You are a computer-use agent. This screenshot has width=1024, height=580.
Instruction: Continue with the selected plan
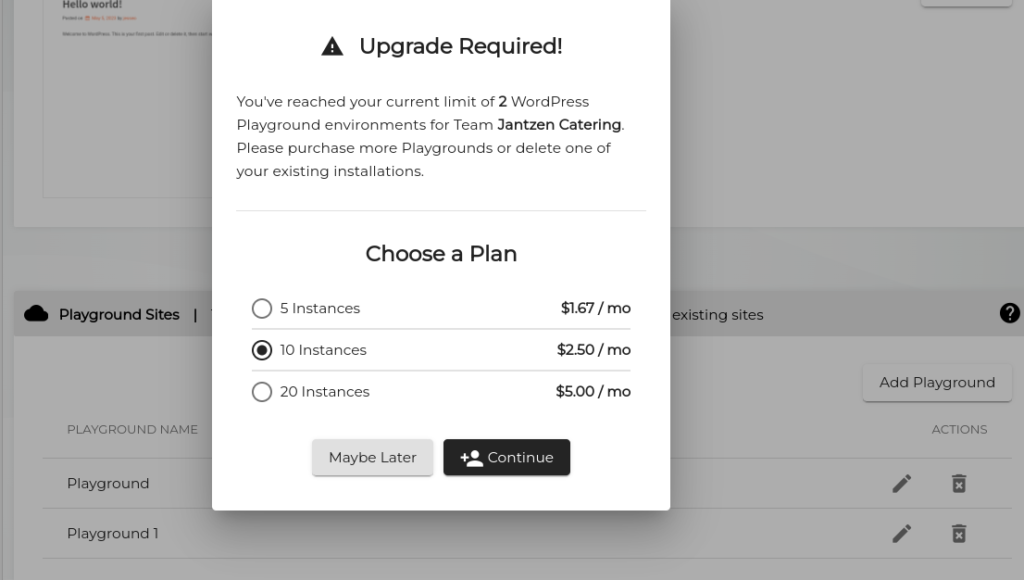click(x=506, y=457)
